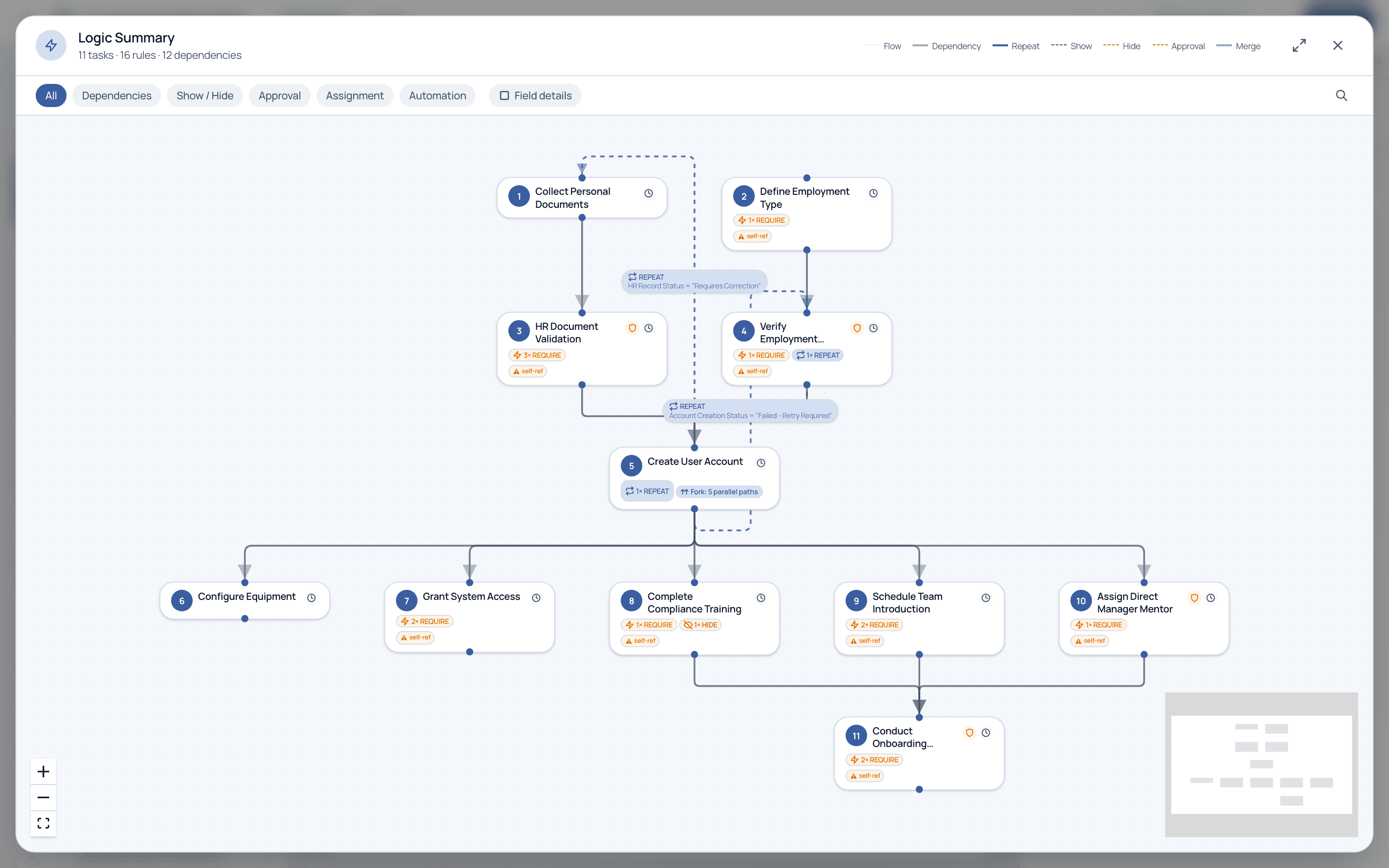Click self-ref warning on Conduct Onboarding
The image size is (1389, 868).
pos(865,775)
